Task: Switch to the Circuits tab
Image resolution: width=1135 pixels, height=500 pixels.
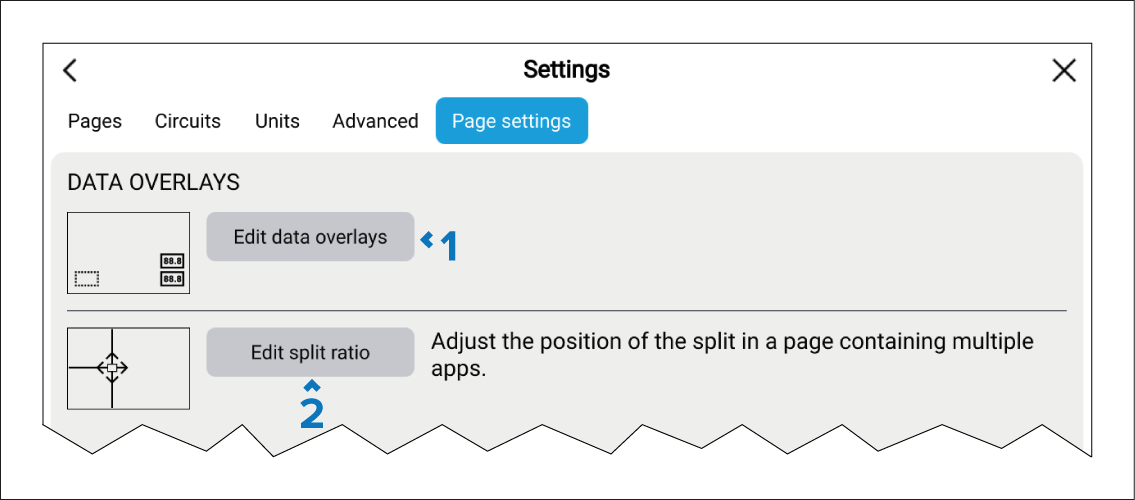Action: [x=188, y=121]
